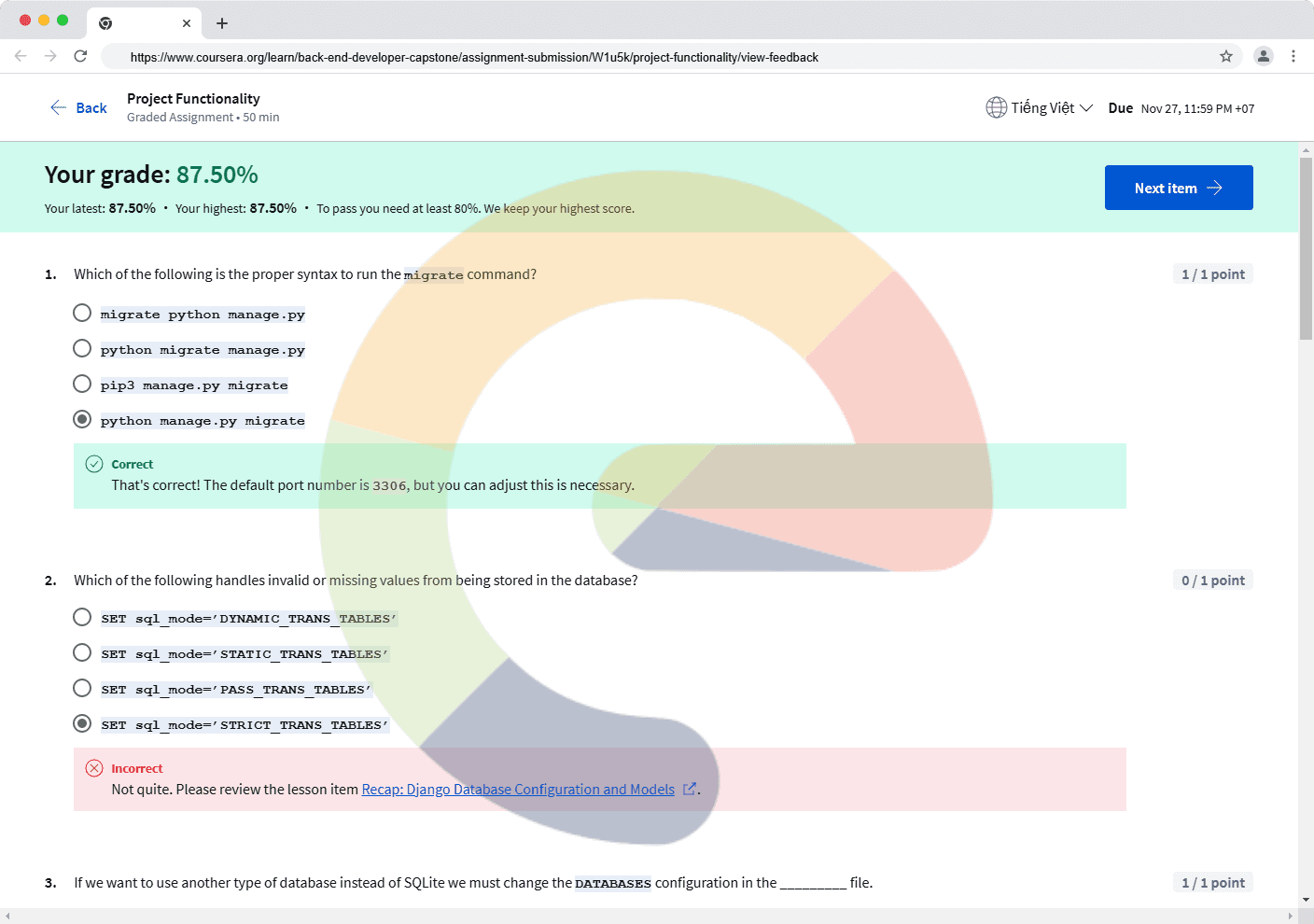Click the browser back arrow icon
This screenshot has height=924, width=1314.
click(21, 56)
